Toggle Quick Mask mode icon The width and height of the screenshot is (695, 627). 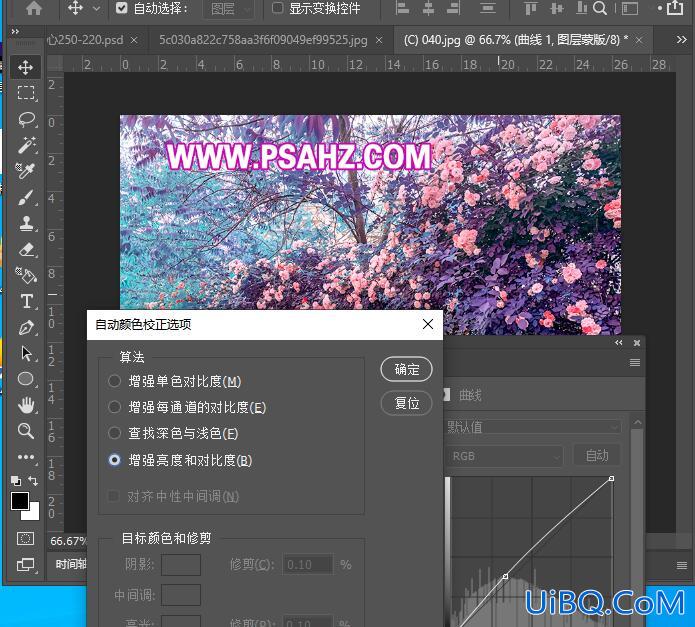tap(25, 538)
